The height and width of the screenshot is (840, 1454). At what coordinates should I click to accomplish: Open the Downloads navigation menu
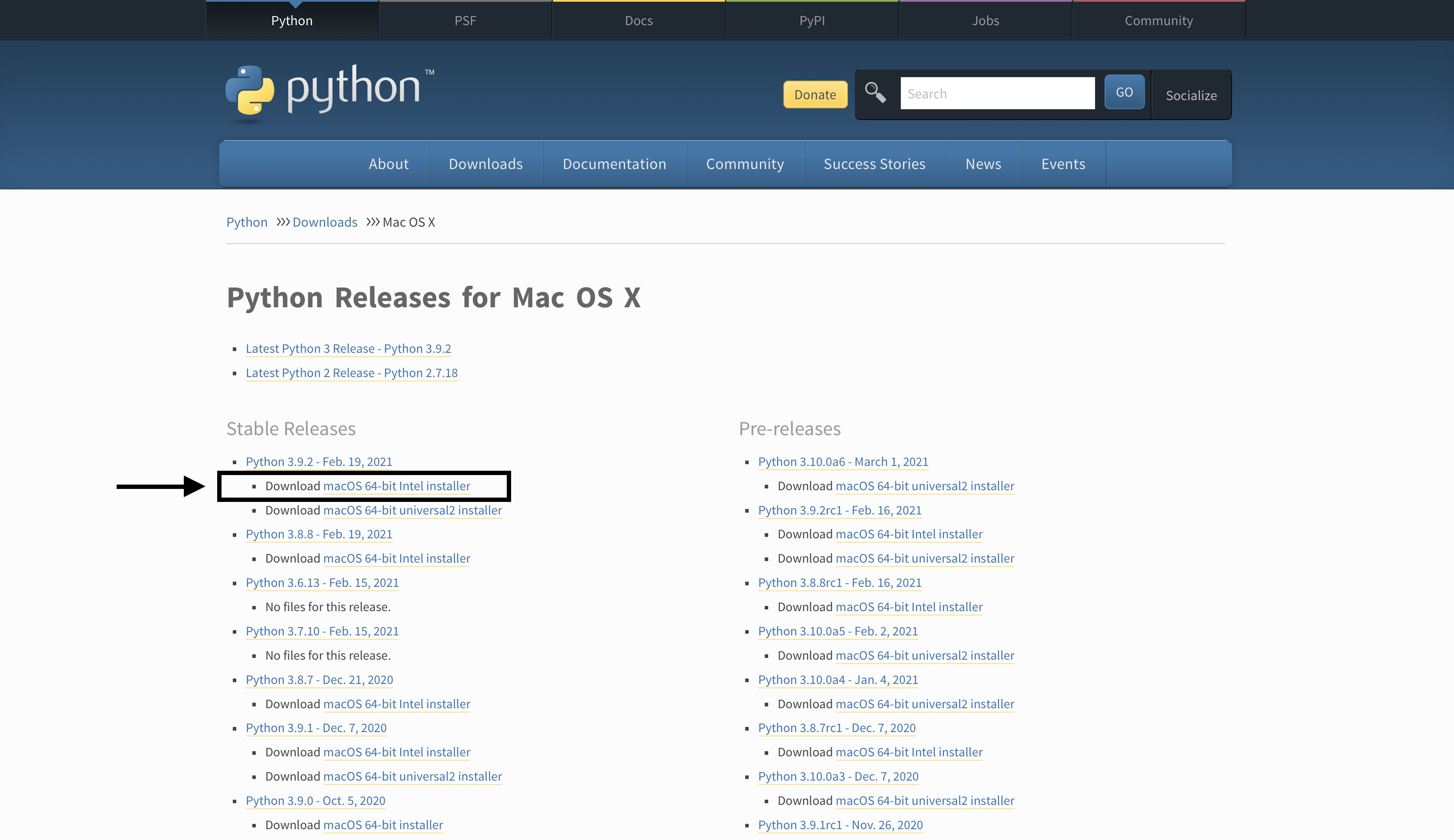pyautogui.click(x=485, y=164)
